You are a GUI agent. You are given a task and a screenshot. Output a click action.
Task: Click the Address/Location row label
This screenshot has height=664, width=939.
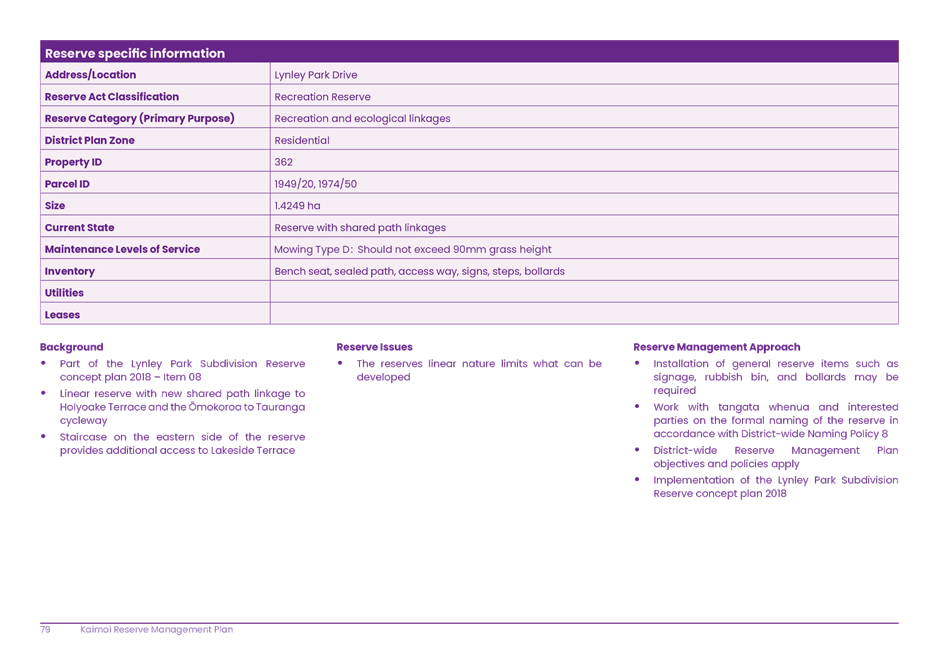click(90, 74)
